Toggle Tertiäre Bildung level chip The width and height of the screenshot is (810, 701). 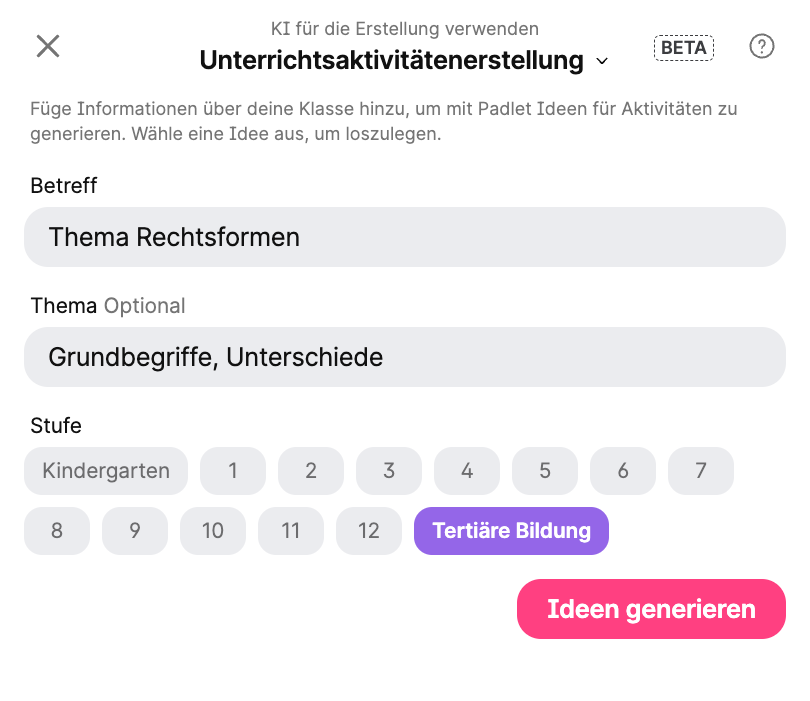point(511,531)
